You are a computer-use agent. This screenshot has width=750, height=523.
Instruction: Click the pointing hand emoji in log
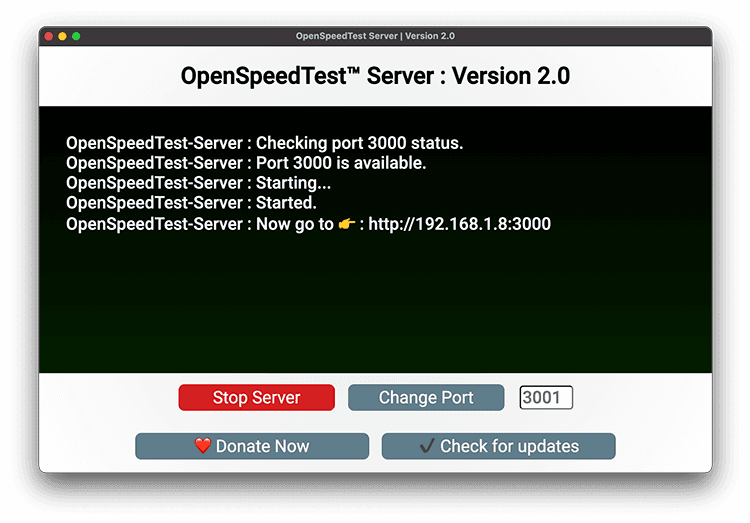coord(347,224)
